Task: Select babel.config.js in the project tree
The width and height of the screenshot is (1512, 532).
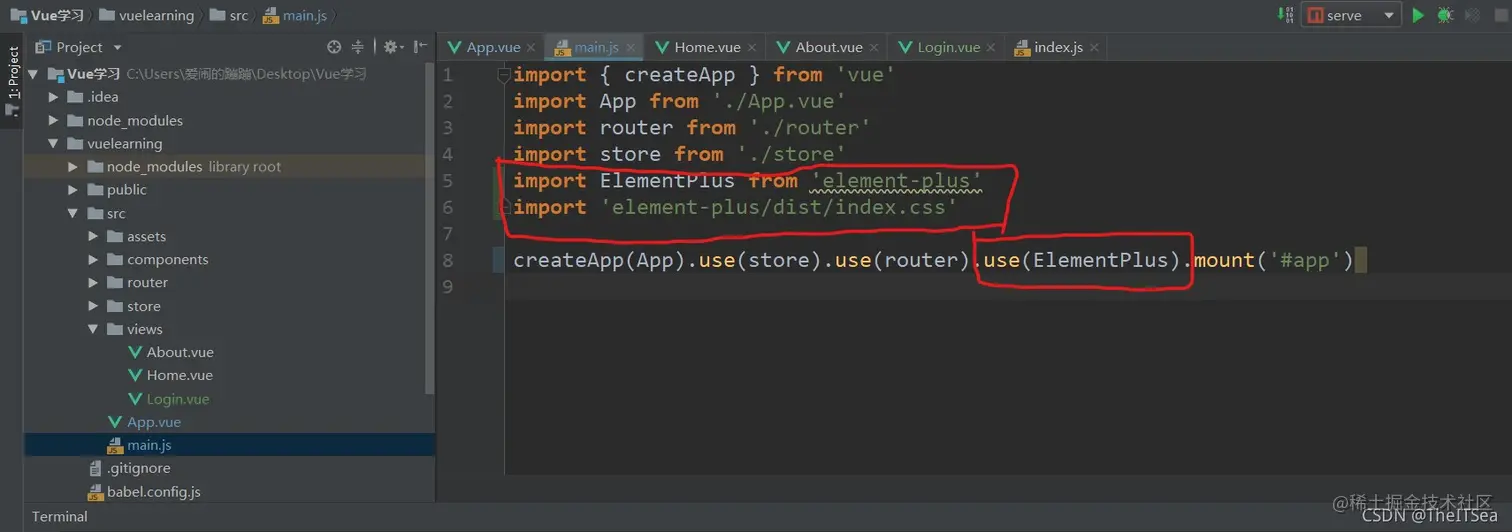Action: click(154, 492)
